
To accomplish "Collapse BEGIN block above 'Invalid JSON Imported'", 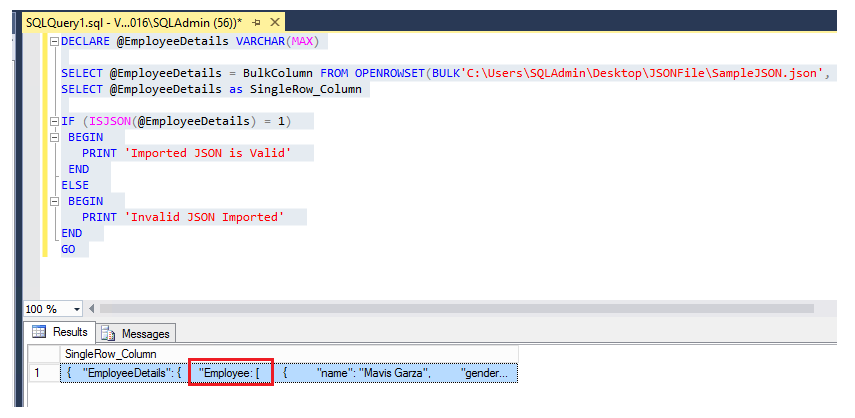I will [x=54, y=201].
